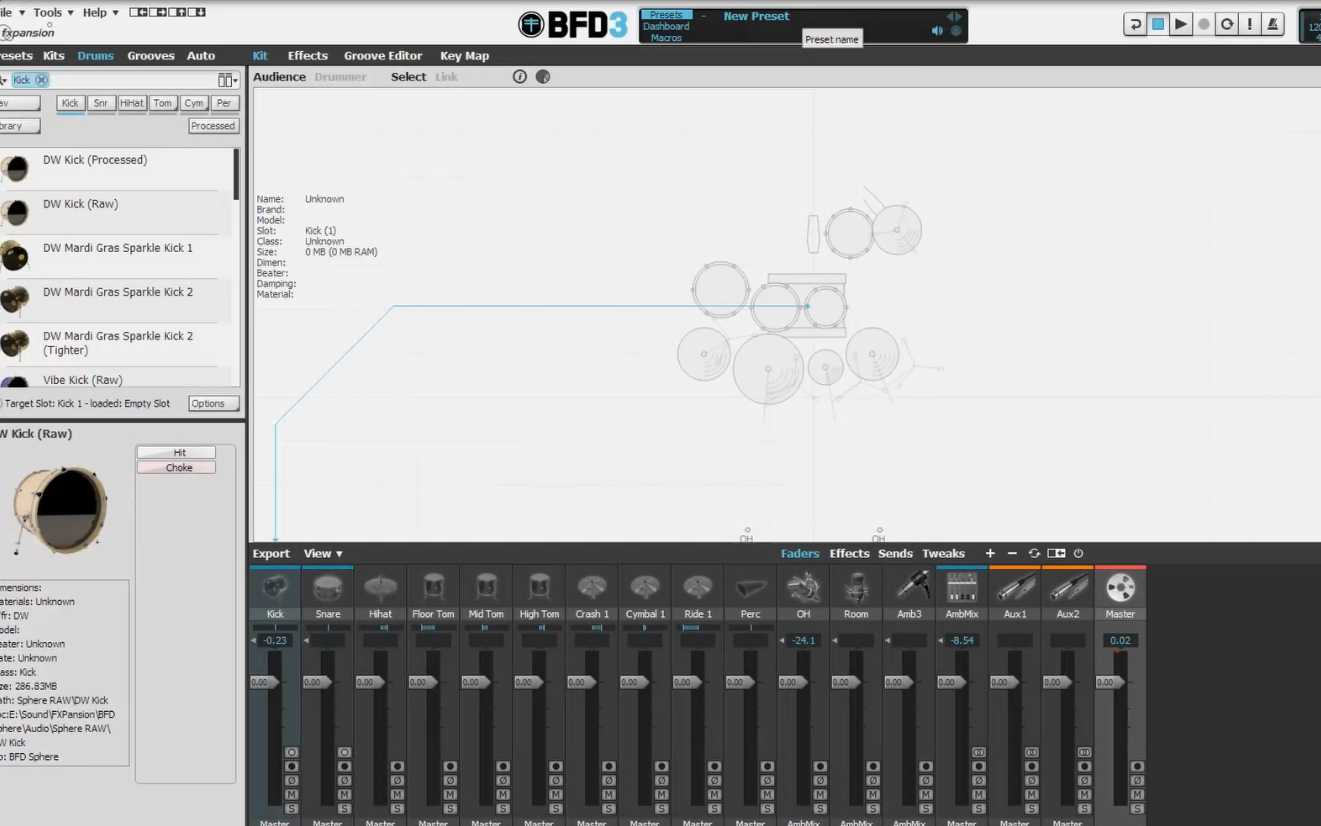Select the Floor Tom channel icon
1321x826 pixels.
click(x=433, y=588)
